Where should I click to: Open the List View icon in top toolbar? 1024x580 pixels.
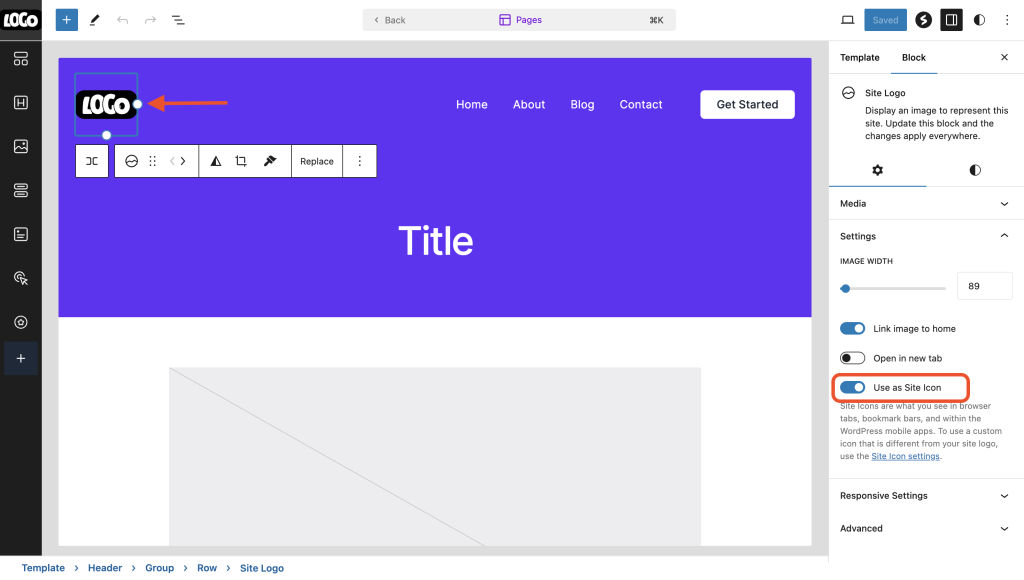[178, 19]
